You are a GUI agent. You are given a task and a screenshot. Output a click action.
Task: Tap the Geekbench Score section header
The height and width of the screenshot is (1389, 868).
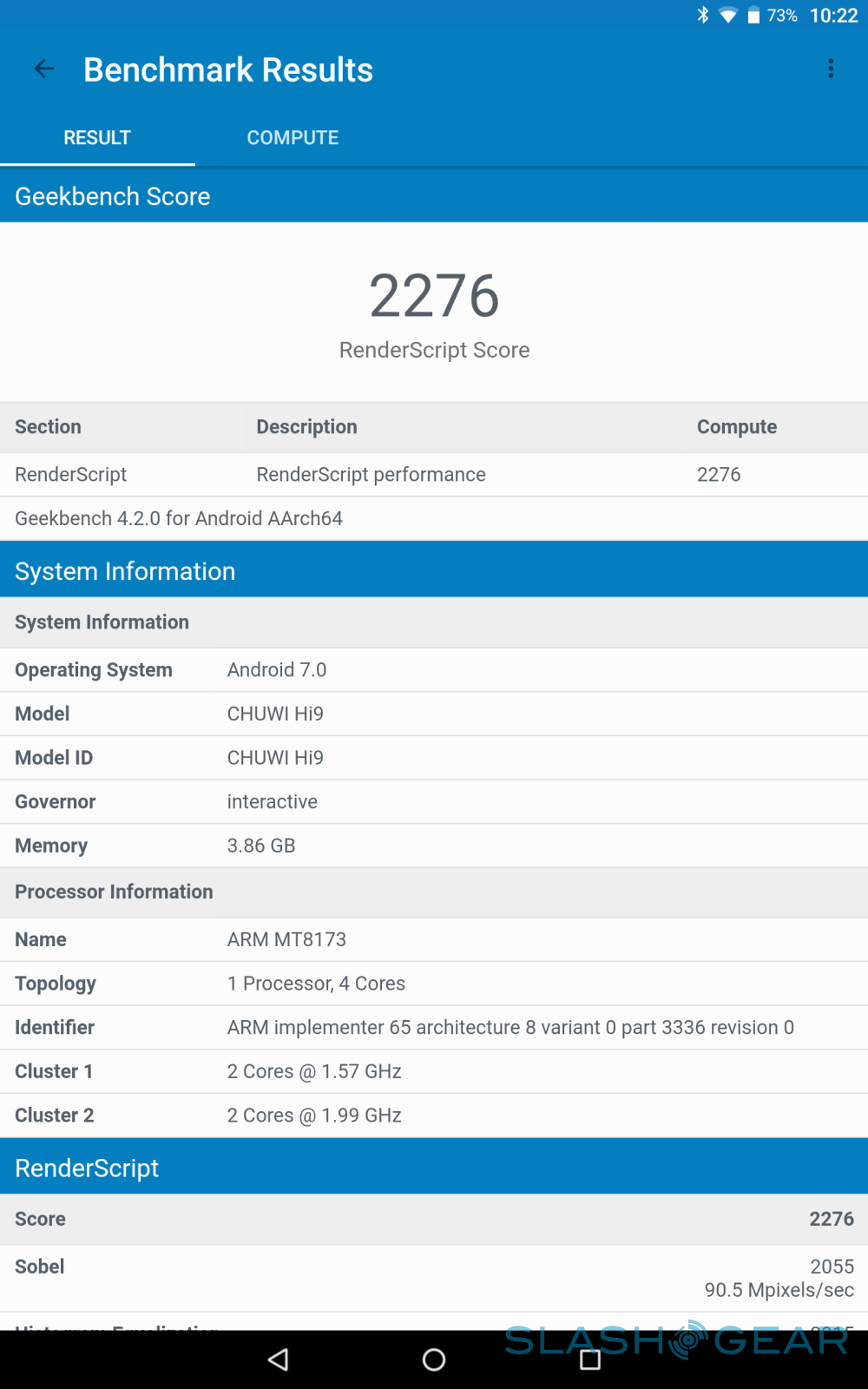point(434,196)
